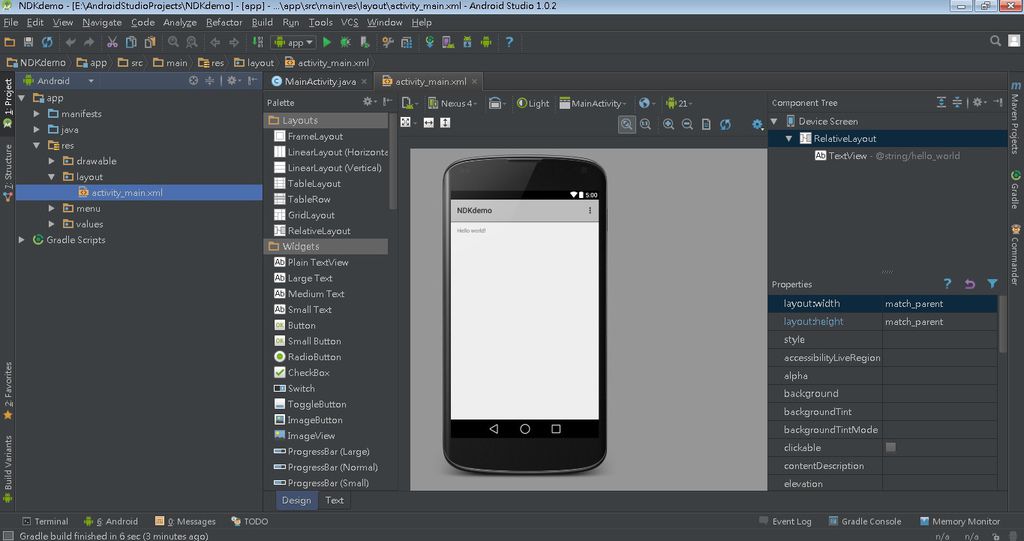Toggle the Gradle side panel
Viewport: 1024px width, 541px height.
(x=1016, y=190)
